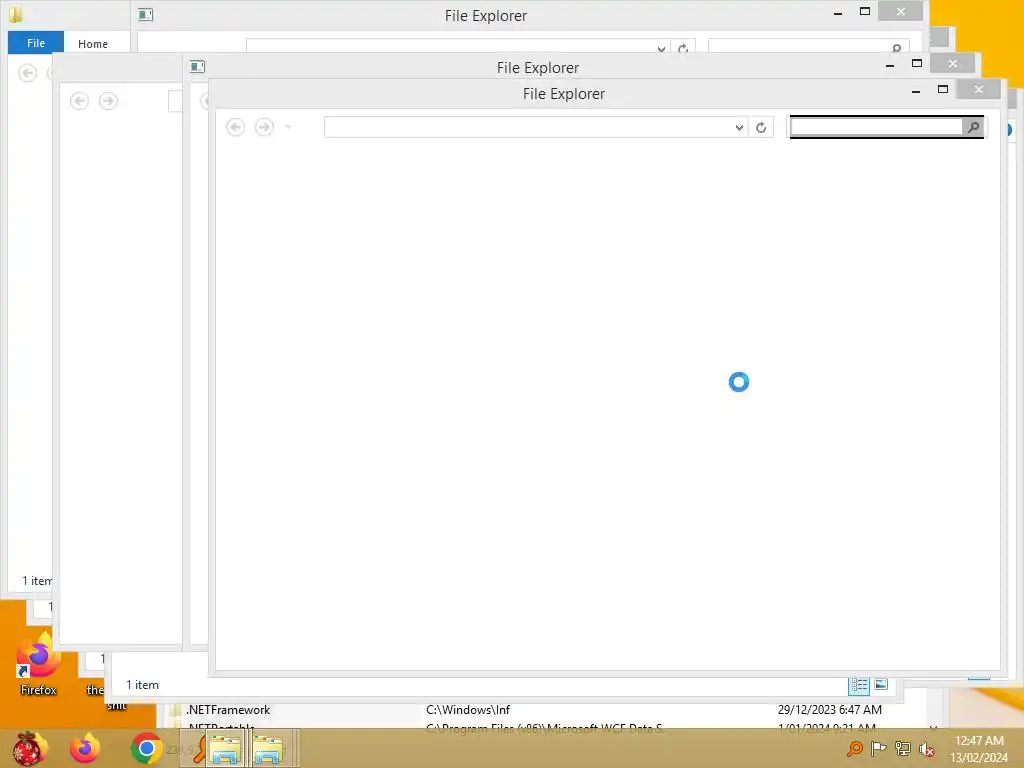Open system menu icon of middle File Explorer
This screenshot has height=768, width=1024.
(x=197, y=66)
